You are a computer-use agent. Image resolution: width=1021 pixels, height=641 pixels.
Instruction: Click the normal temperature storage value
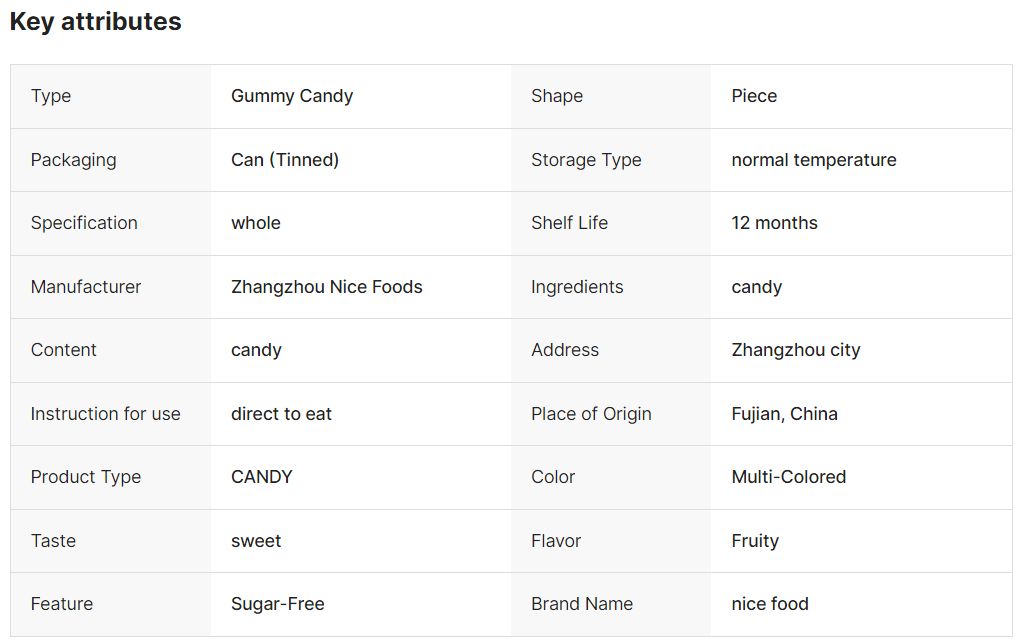pyautogui.click(x=813, y=160)
